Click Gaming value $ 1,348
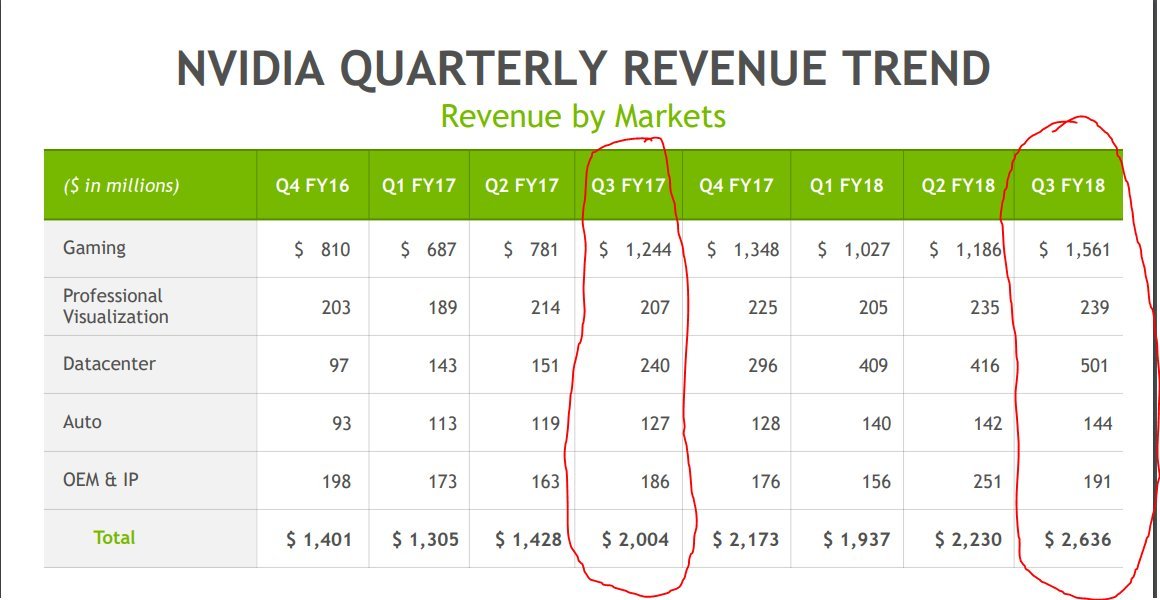1160x600 pixels. 743,250
